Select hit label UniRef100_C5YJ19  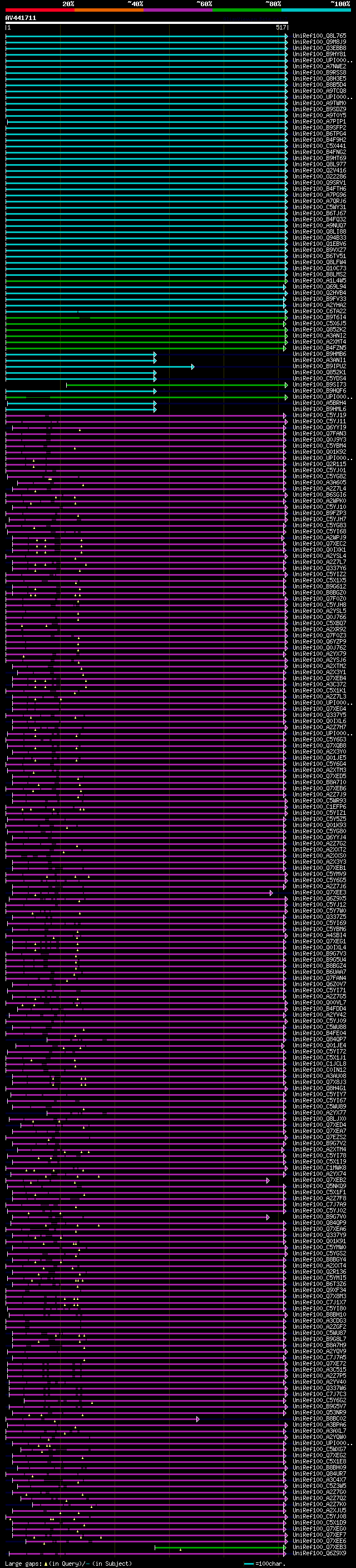[x=319, y=415]
